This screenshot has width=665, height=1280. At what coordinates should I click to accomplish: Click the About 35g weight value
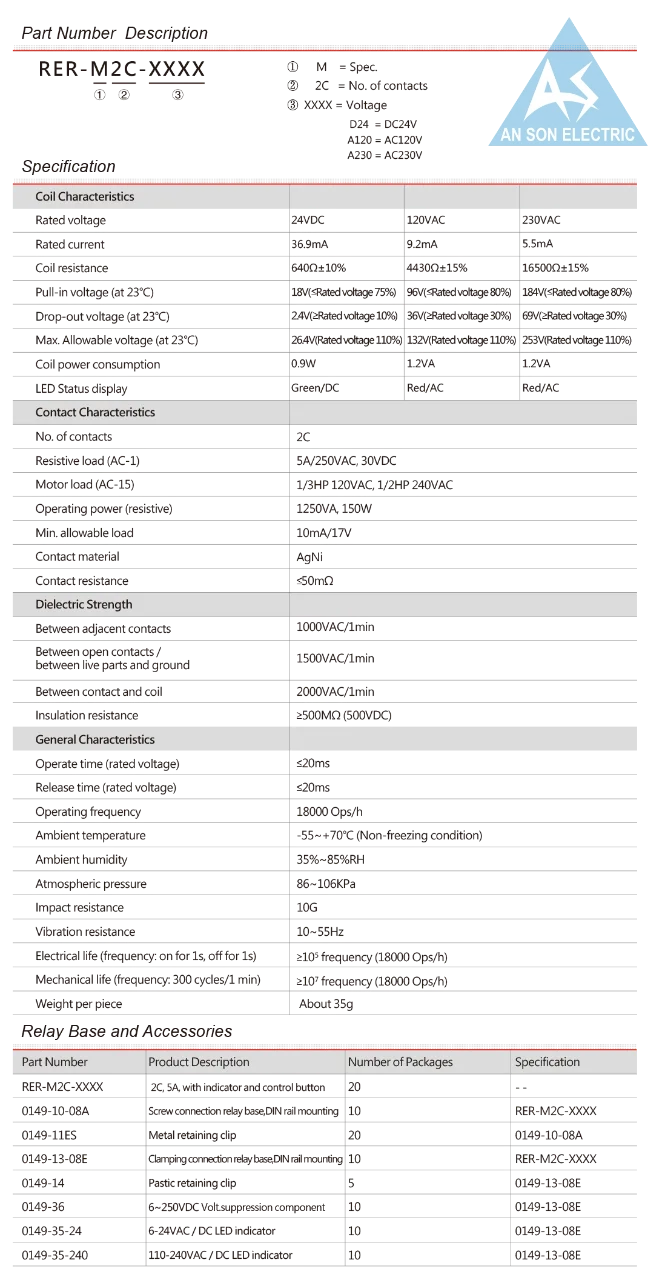point(326,1004)
